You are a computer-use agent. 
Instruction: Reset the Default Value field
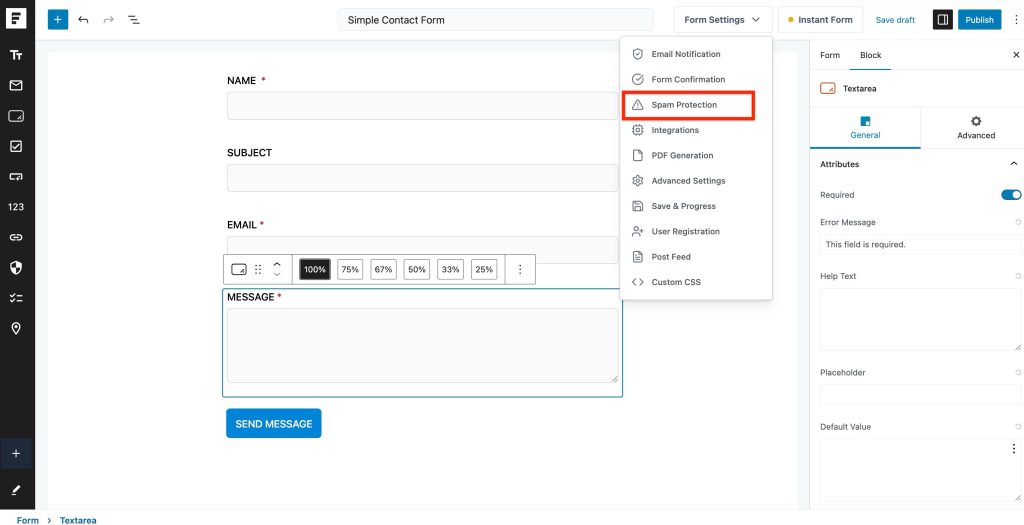click(x=1017, y=427)
